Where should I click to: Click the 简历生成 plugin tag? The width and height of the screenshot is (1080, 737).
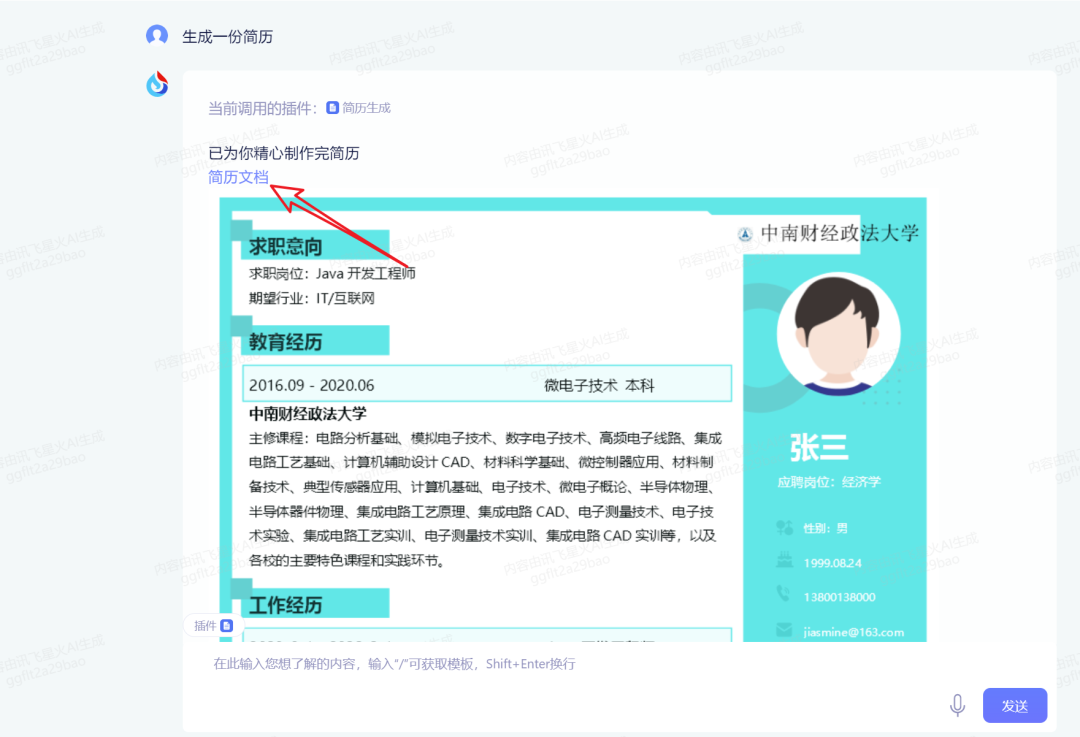[x=359, y=108]
